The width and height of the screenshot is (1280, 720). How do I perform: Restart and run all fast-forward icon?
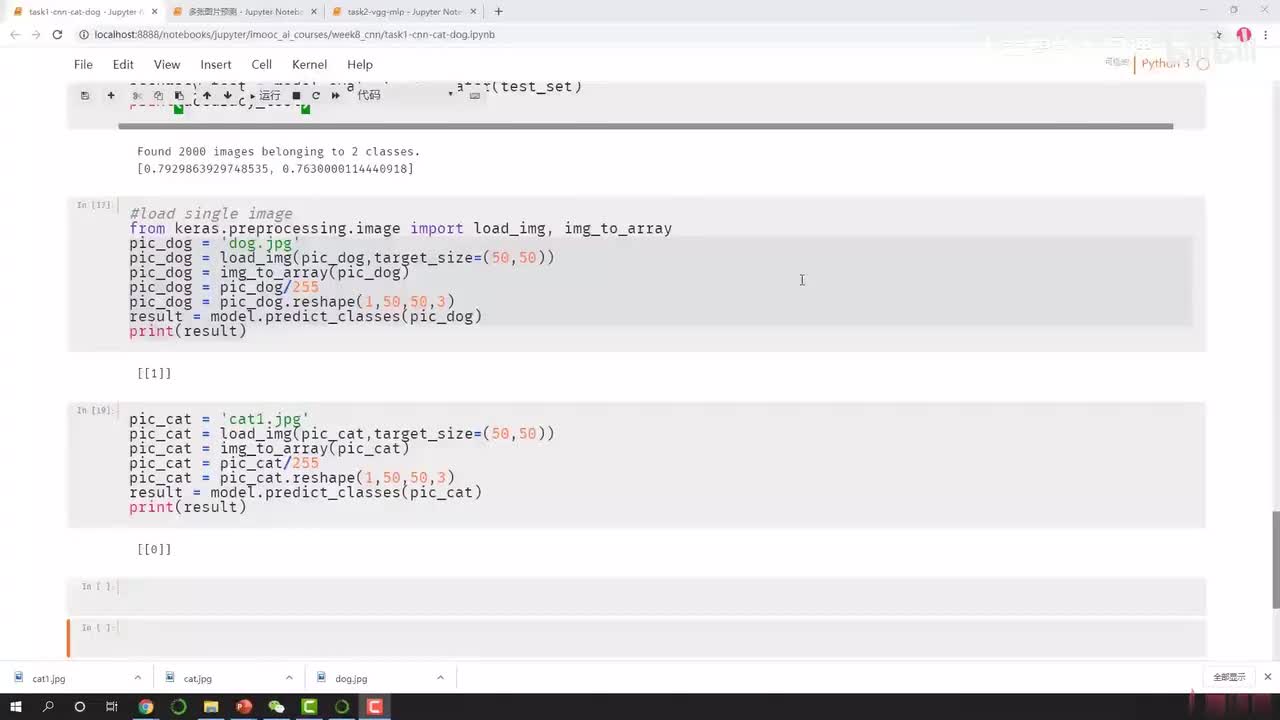pos(336,96)
